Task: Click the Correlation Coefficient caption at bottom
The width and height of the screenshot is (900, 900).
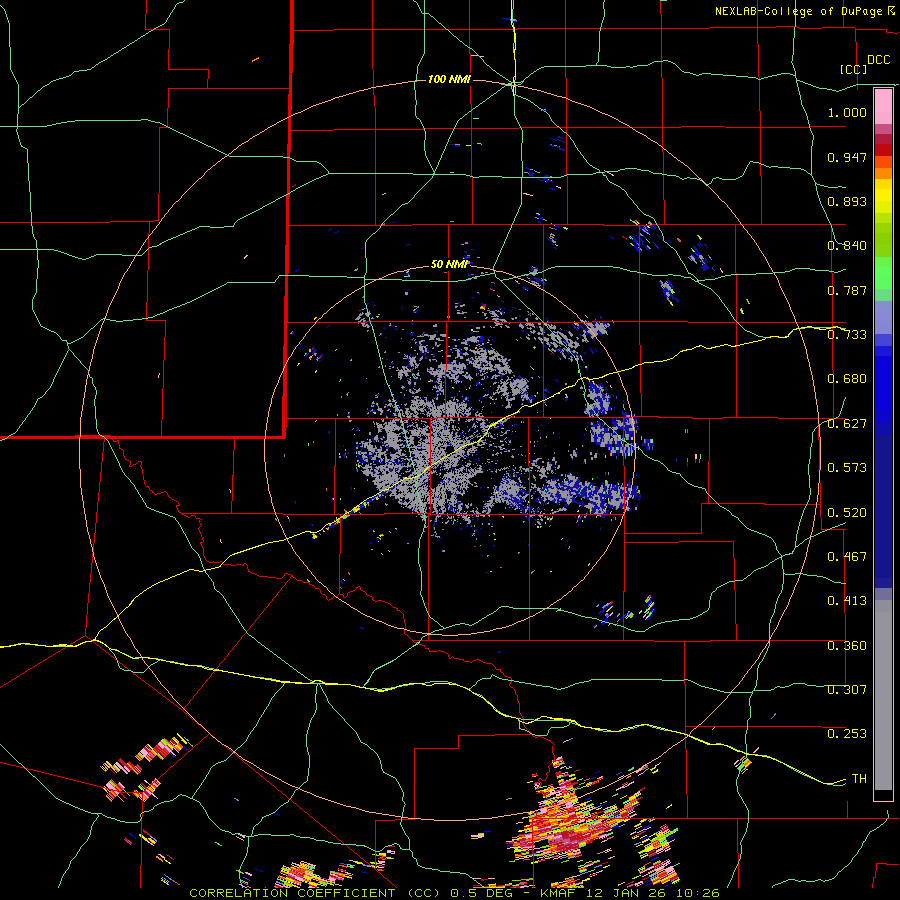Action: (x=454, y=893)
